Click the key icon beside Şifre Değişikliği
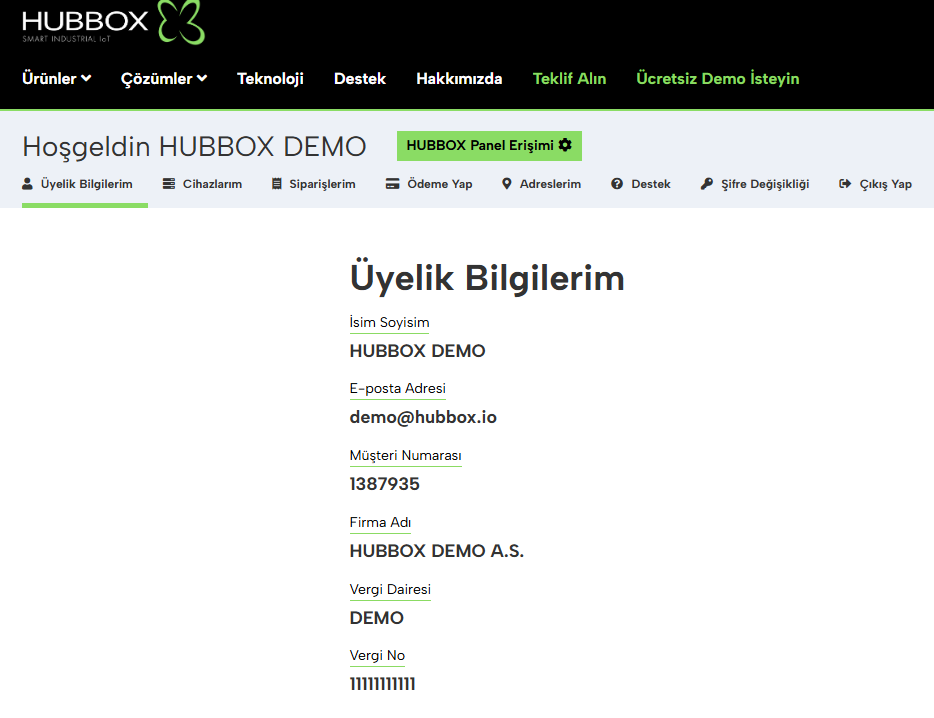 pyautogui.click(x=706, y=184)
